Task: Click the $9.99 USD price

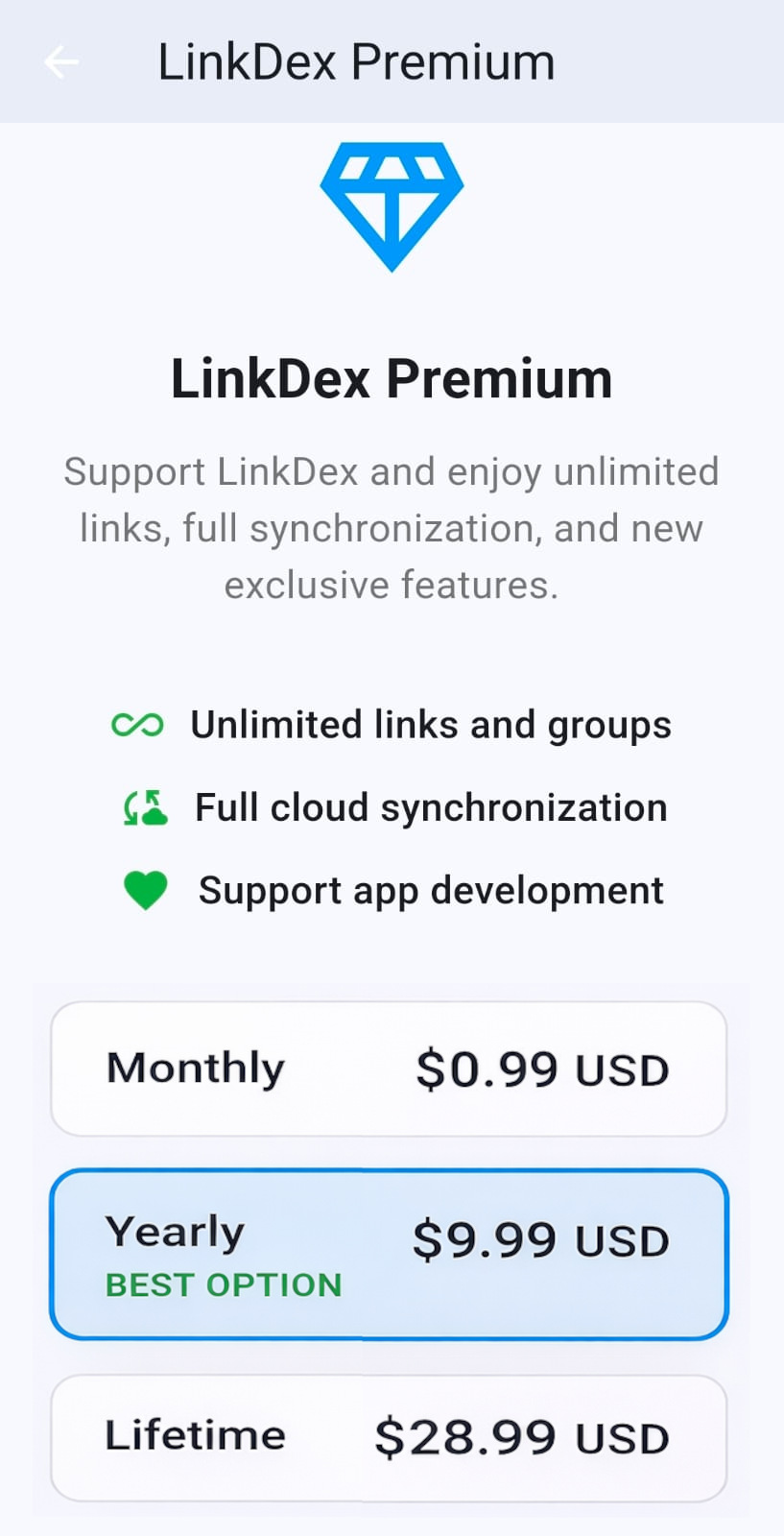Action: click(540, 1240)
